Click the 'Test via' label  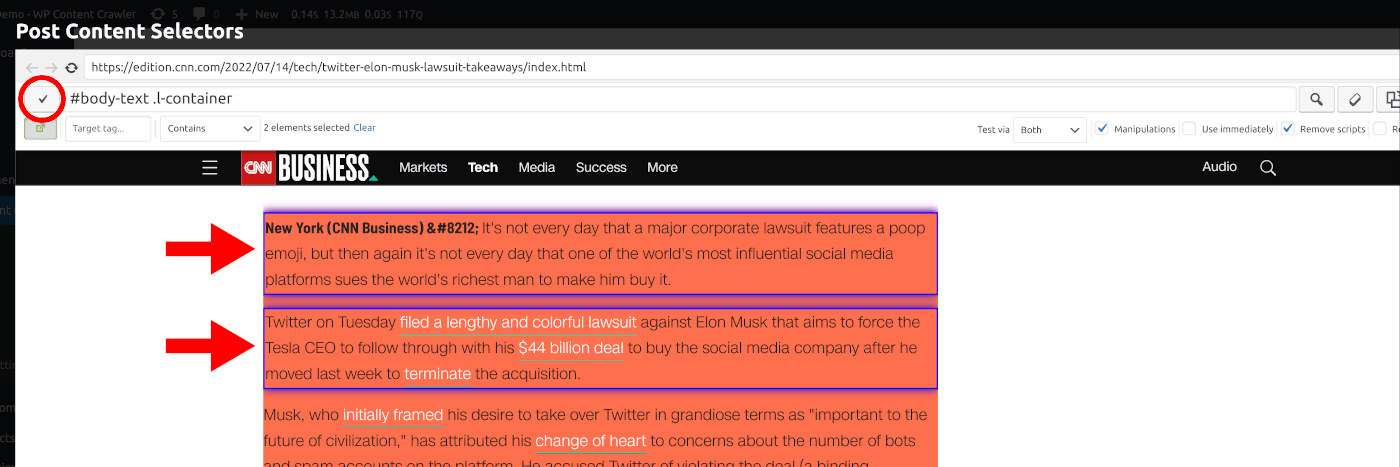point(993,129)
